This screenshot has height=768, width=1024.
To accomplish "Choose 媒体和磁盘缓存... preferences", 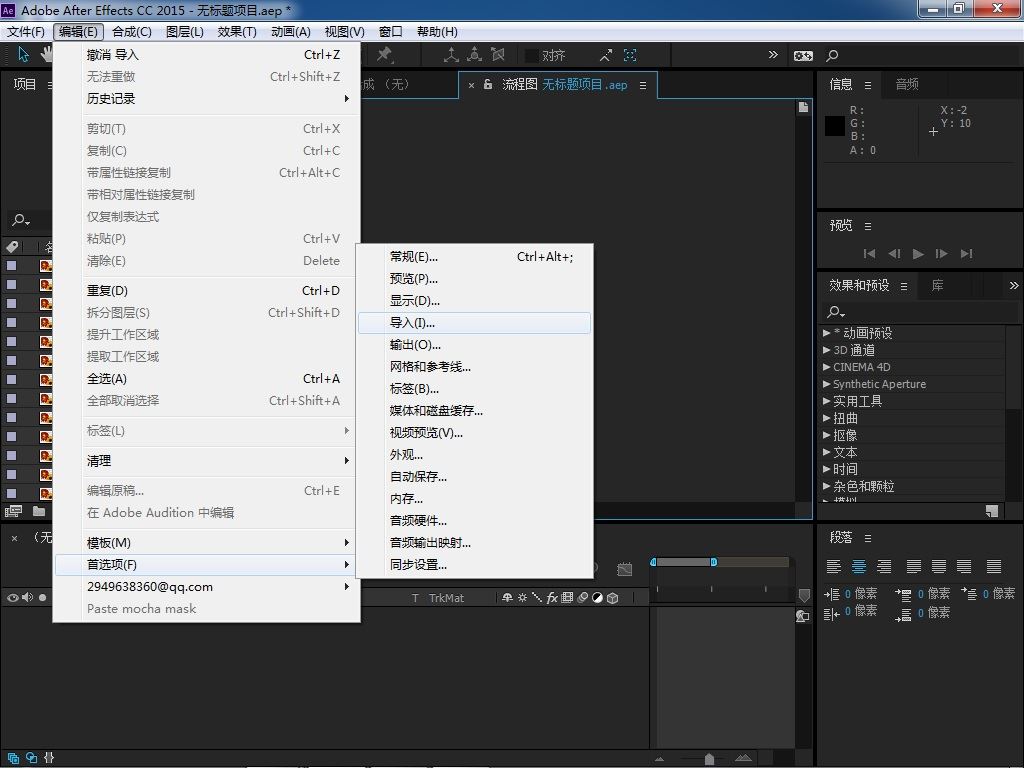I will (x=474, y=411).
